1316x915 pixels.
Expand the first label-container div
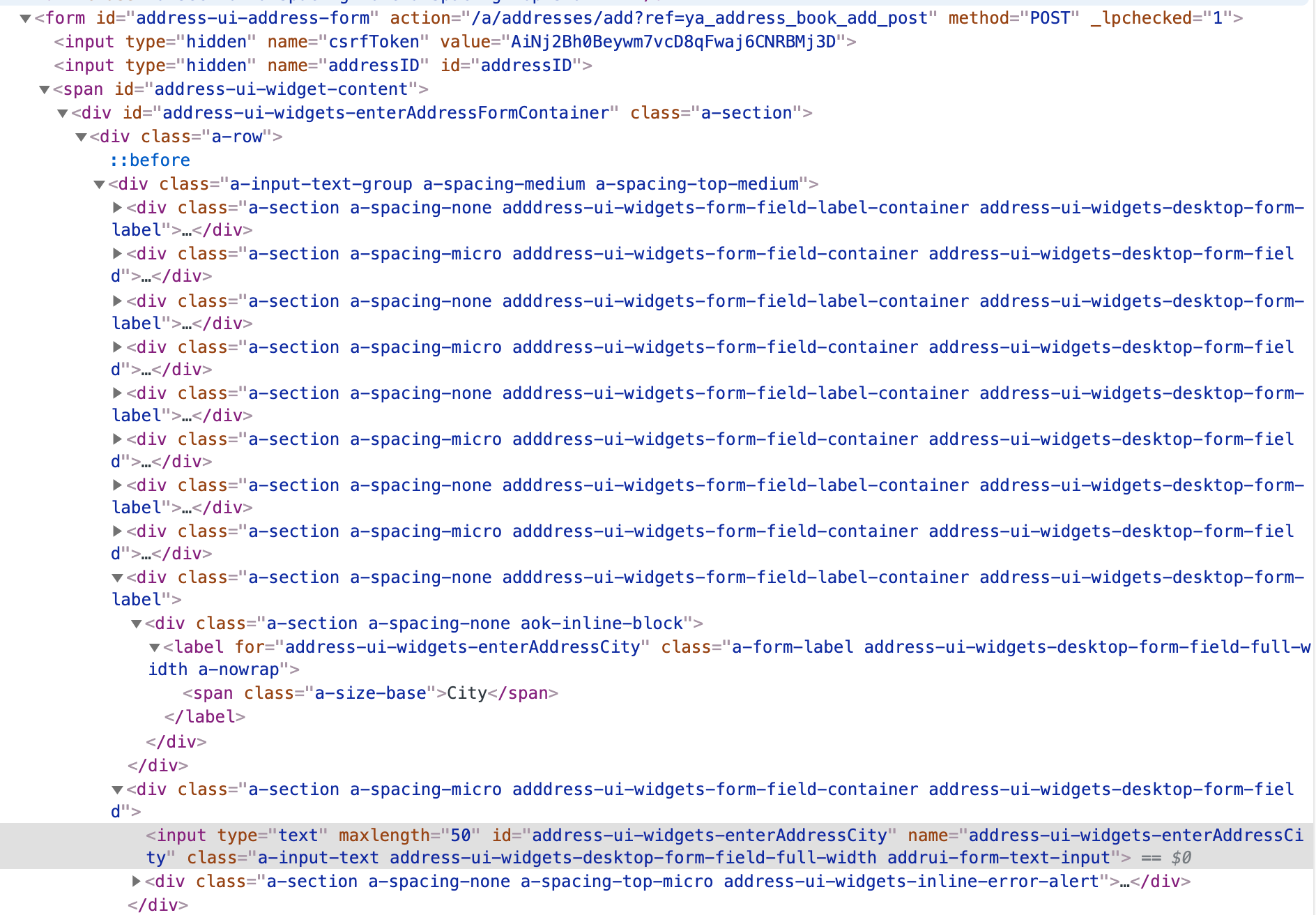(117, 207)
